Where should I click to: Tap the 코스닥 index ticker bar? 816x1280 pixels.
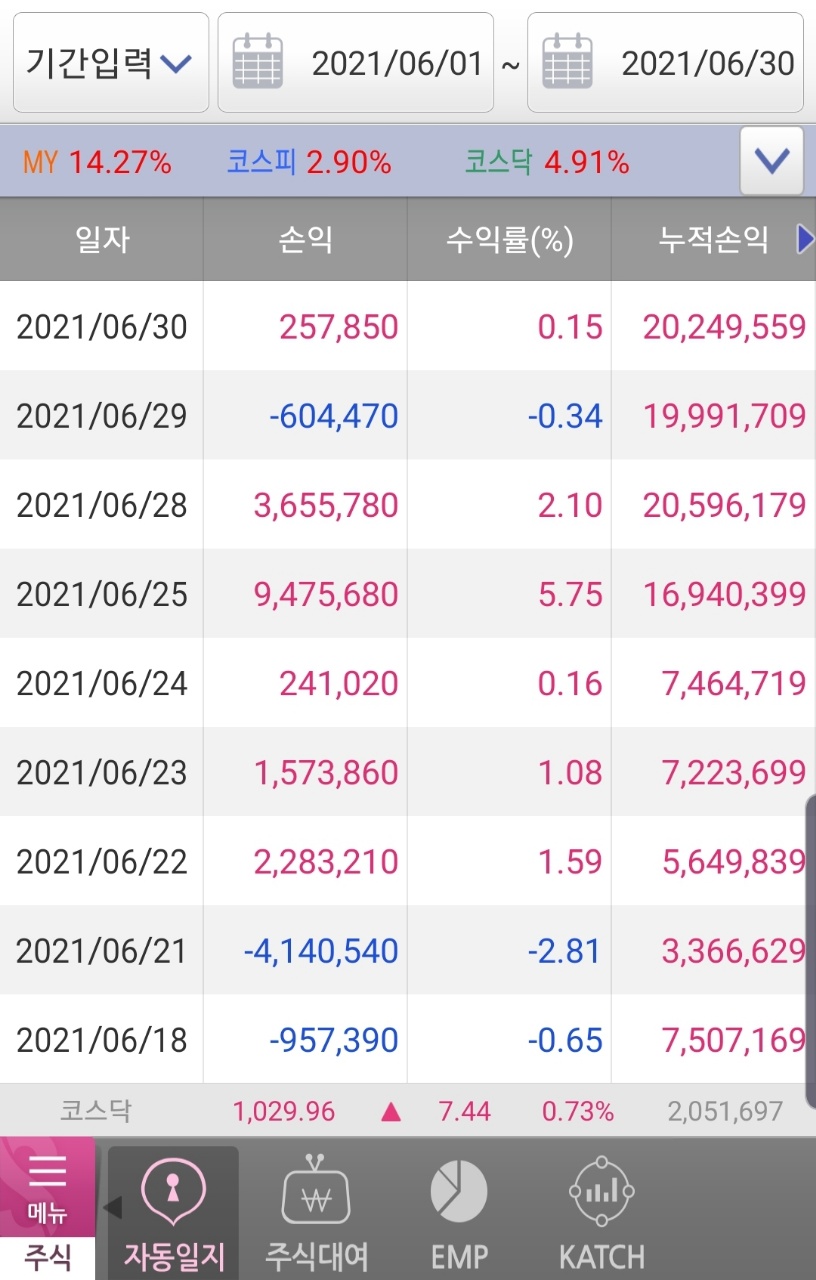pos(408,1111)
